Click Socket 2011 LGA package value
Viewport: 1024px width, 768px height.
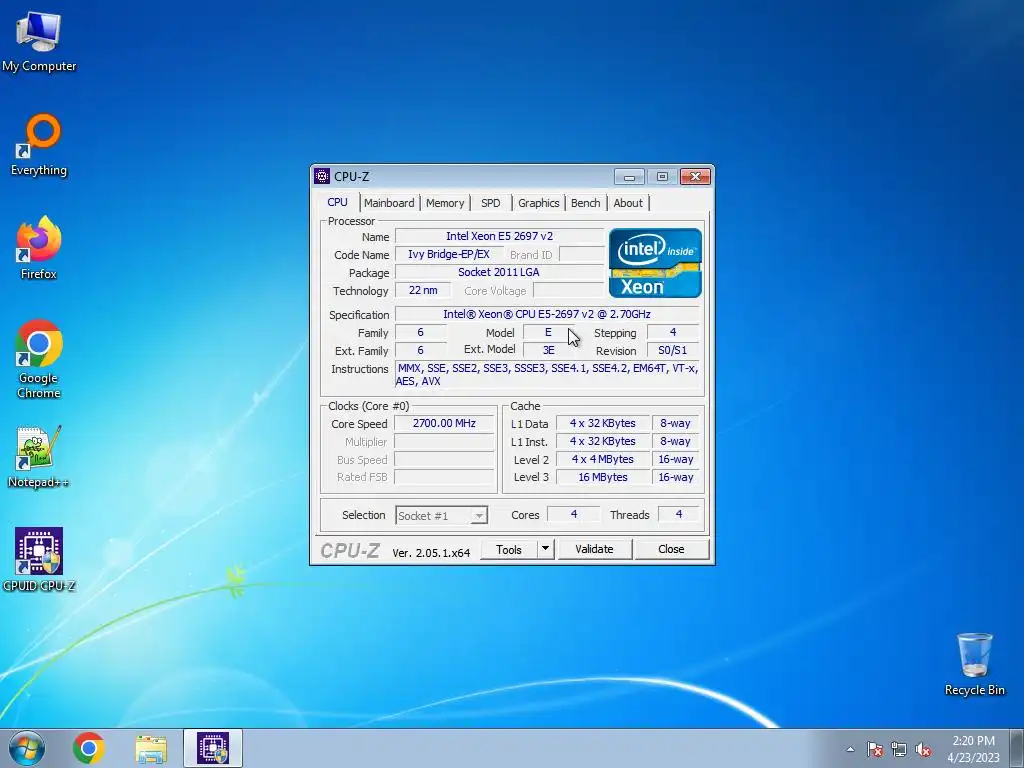point(500,272)
